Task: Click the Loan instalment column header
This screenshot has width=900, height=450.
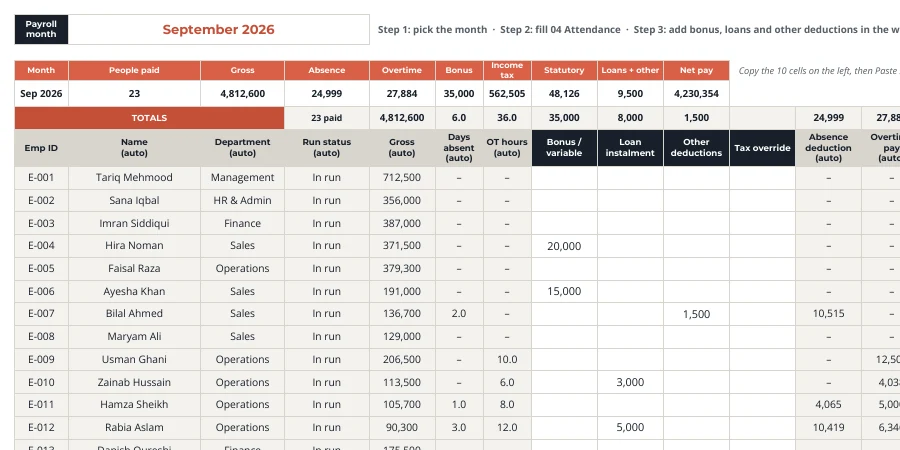Action: coord(630,148)
